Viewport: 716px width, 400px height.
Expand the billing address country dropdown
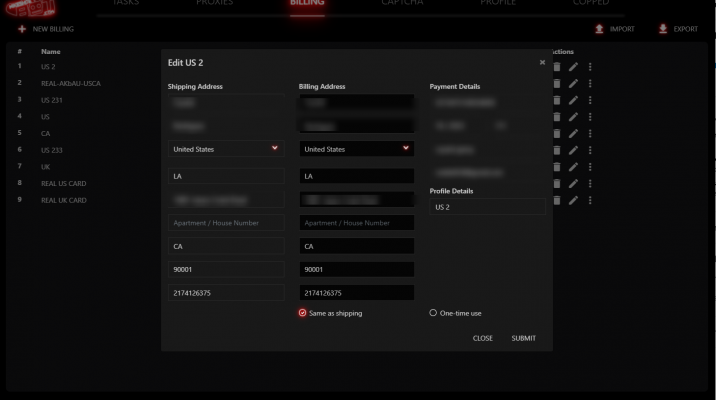356,149
